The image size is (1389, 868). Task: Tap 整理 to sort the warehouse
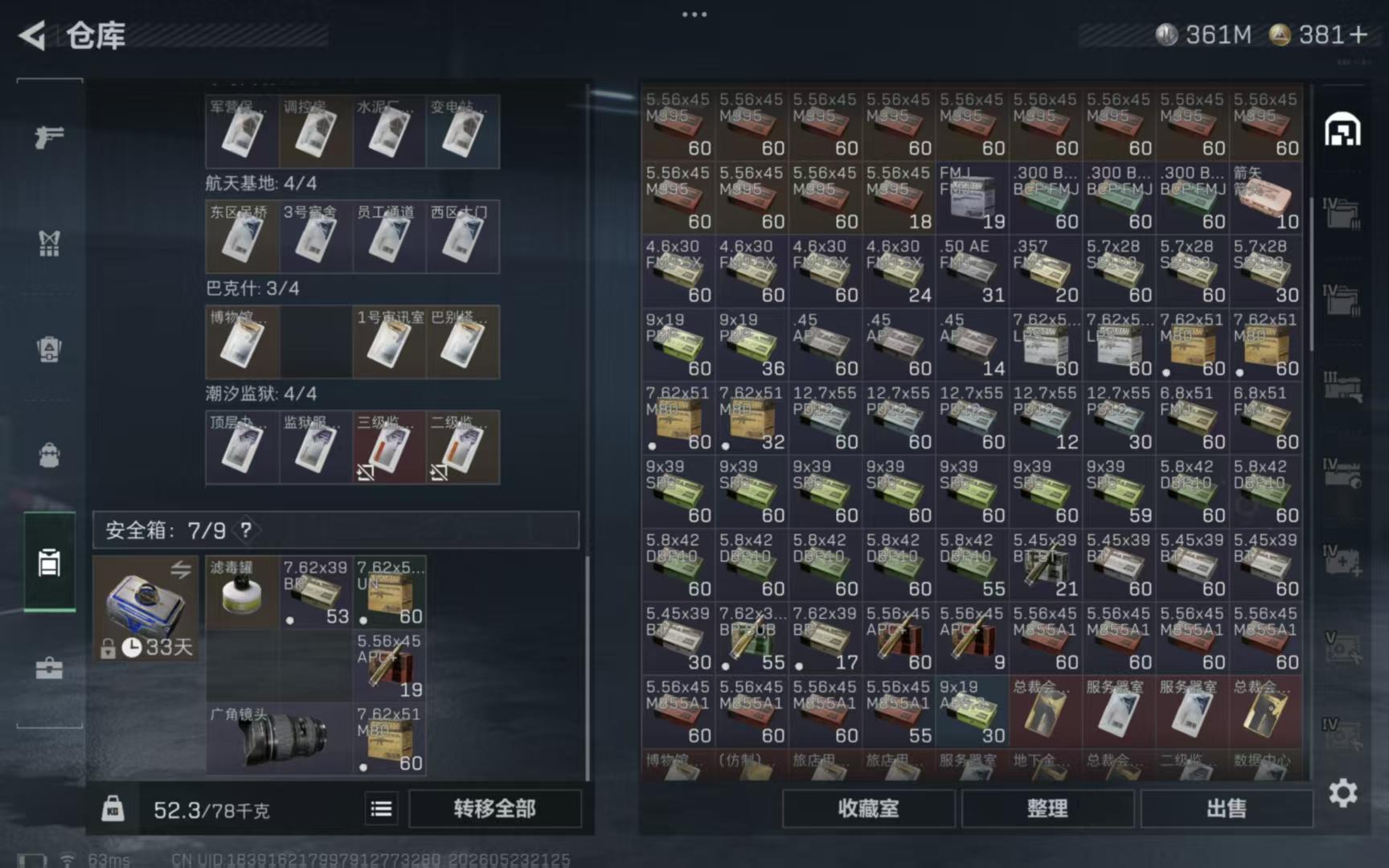[1047, 809]
